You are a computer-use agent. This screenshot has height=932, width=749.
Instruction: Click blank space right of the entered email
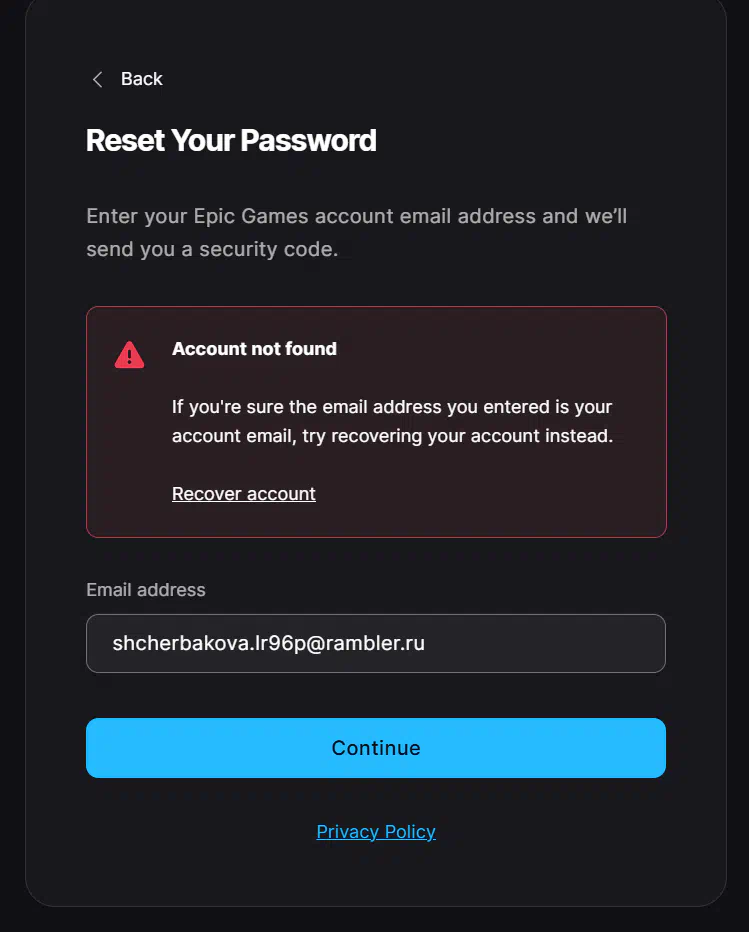(x=550, y=643)
